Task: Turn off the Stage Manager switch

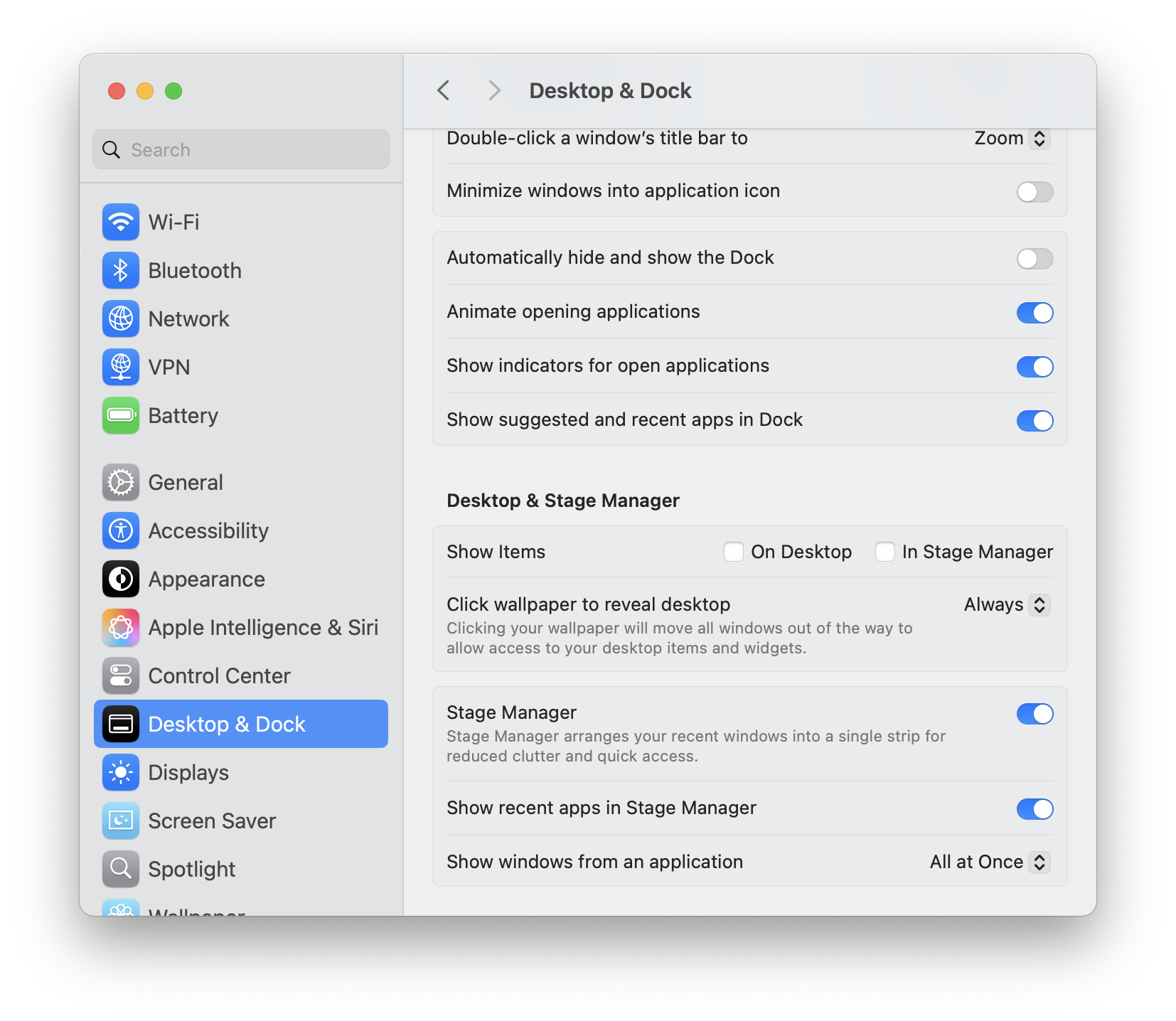Action: (1034, 714)
